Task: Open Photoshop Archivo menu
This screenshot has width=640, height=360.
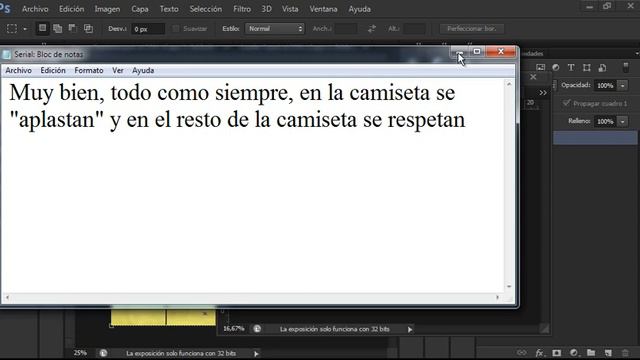Action: tap(35, 9)
